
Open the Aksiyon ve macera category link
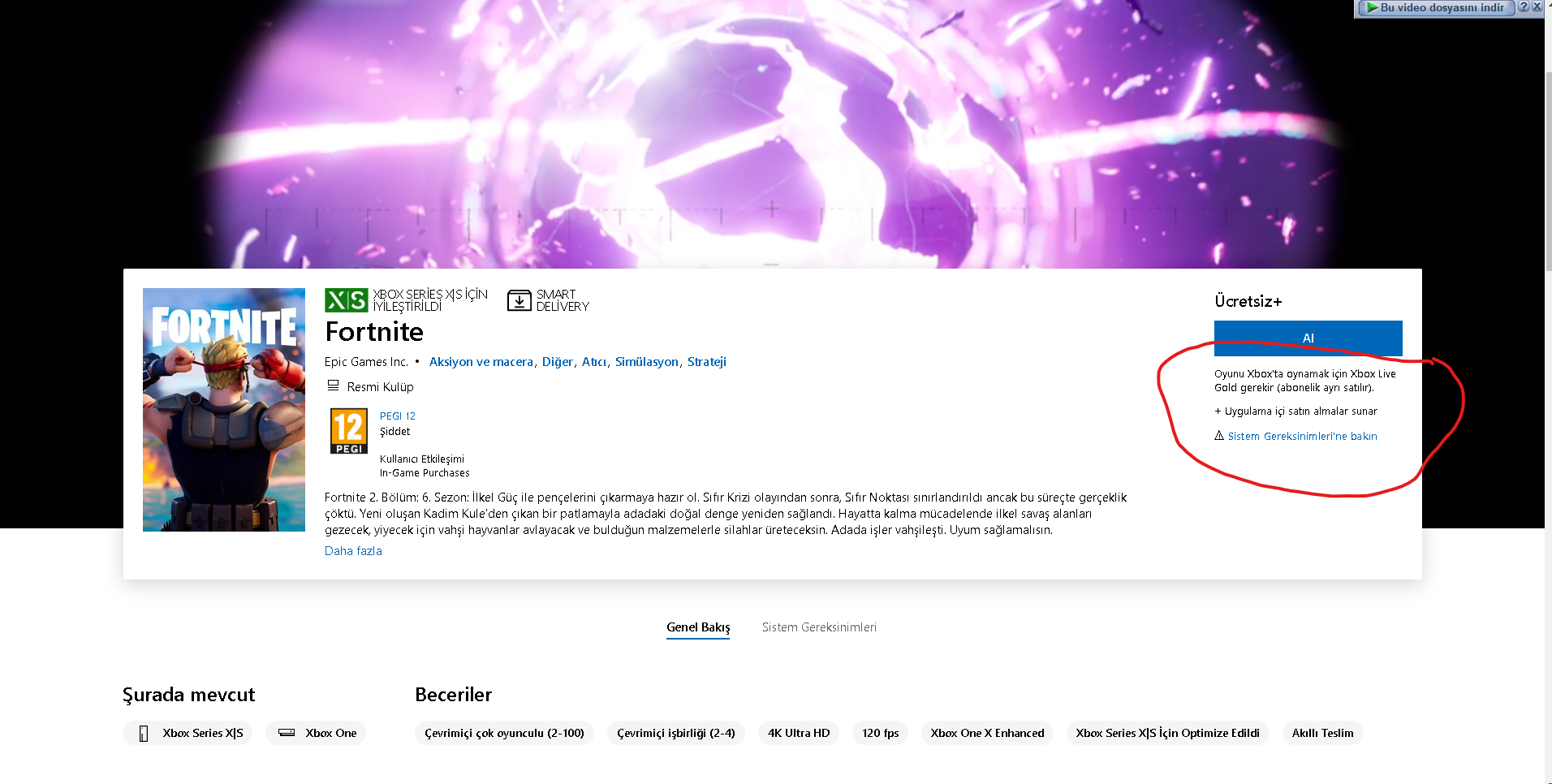(481, 362)
